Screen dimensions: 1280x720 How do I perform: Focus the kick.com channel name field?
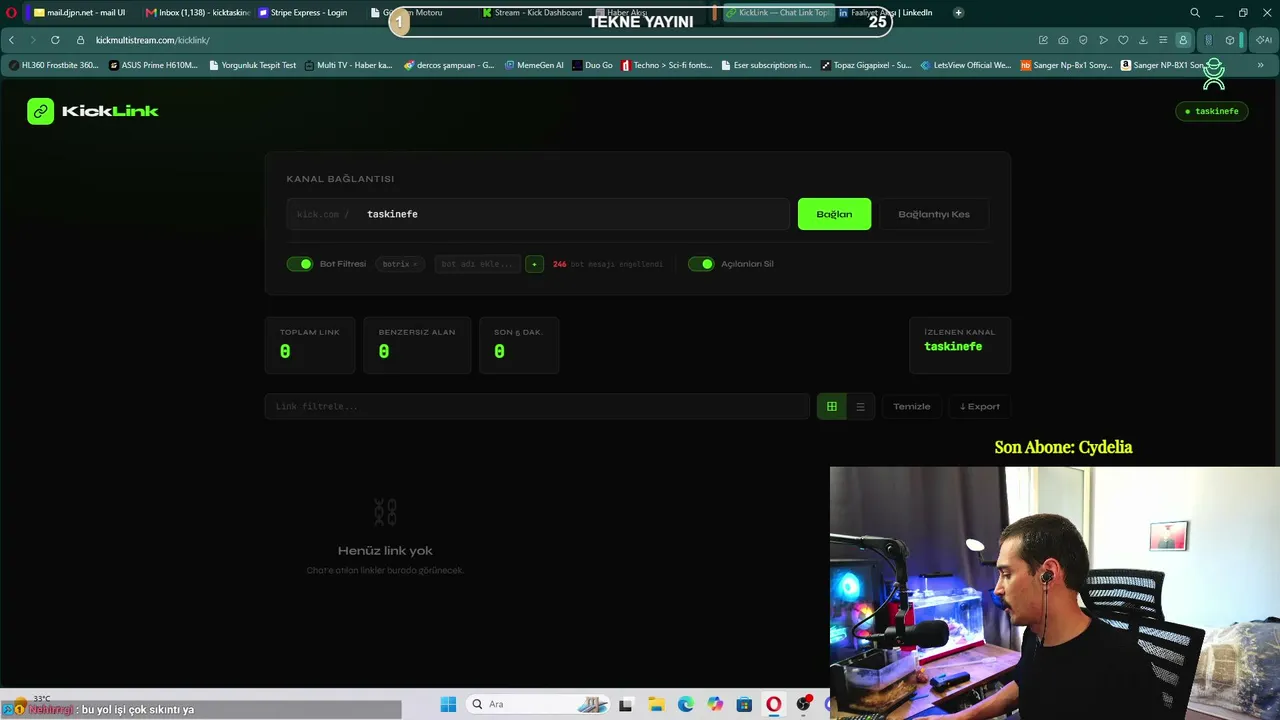(538, 214)
